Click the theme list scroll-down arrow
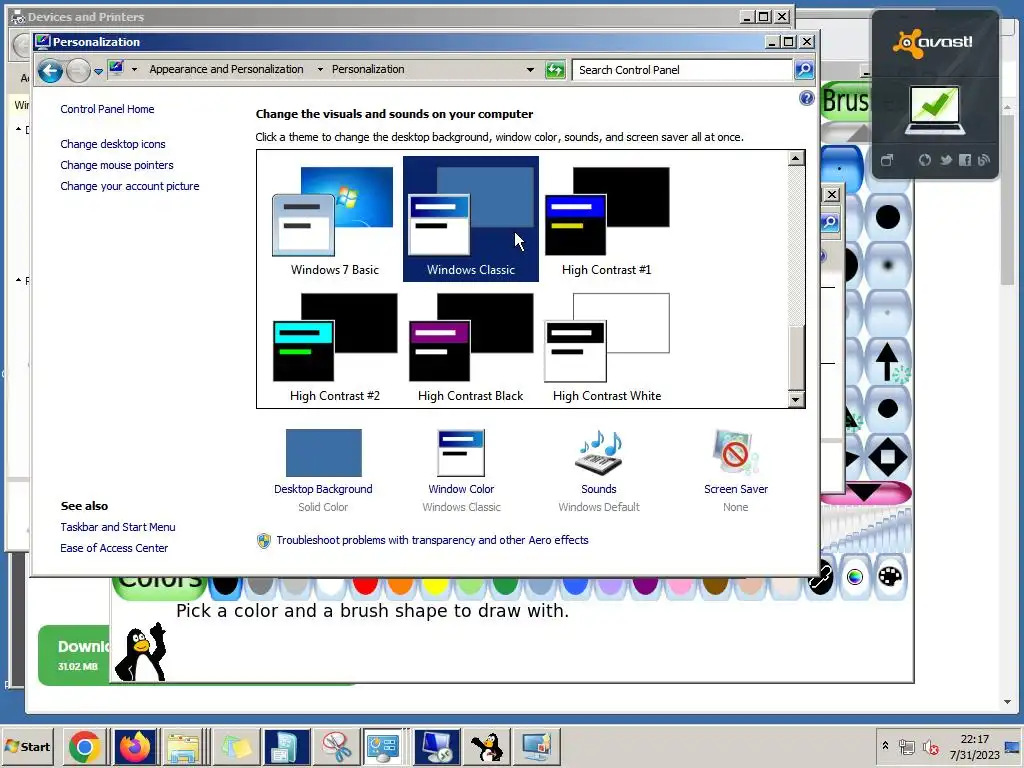The image size is (1024, 768). tap(795, 400)
